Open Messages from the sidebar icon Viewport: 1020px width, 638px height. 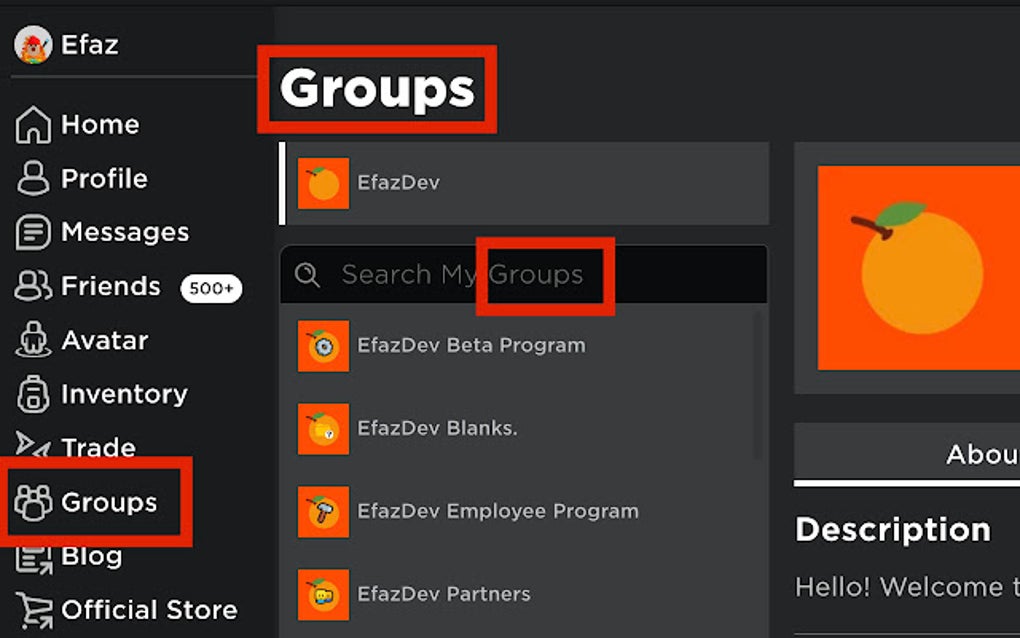[33, 232]
